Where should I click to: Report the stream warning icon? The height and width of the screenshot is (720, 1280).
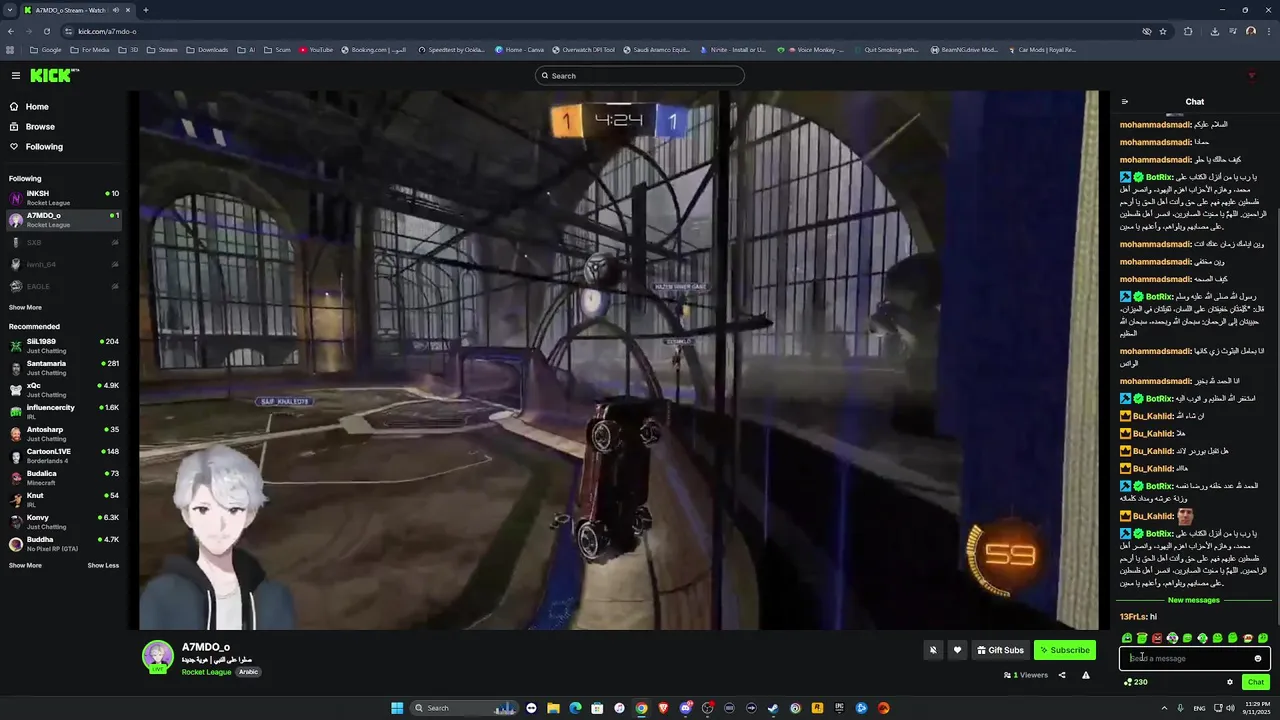coord(1086,675)
